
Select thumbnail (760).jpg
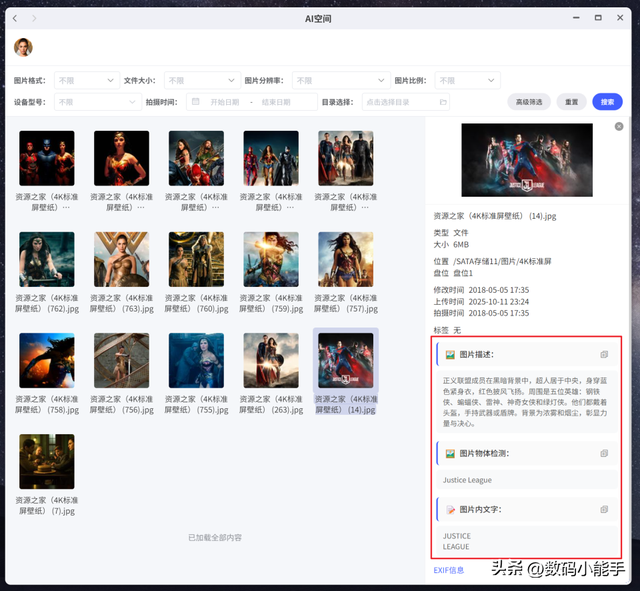[x=196, y=259]
